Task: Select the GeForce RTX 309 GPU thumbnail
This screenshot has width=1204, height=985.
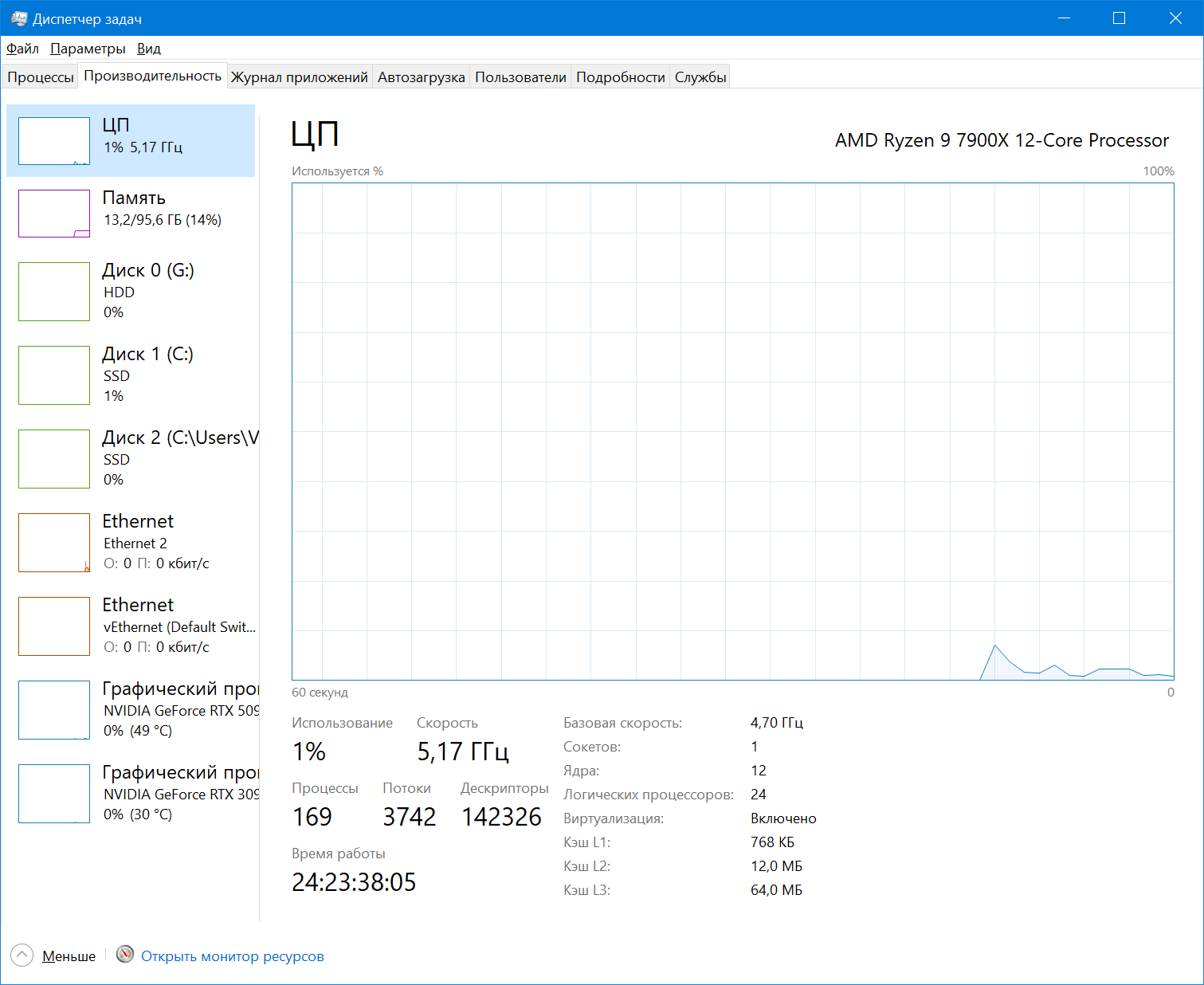Action: coord(54,794)
